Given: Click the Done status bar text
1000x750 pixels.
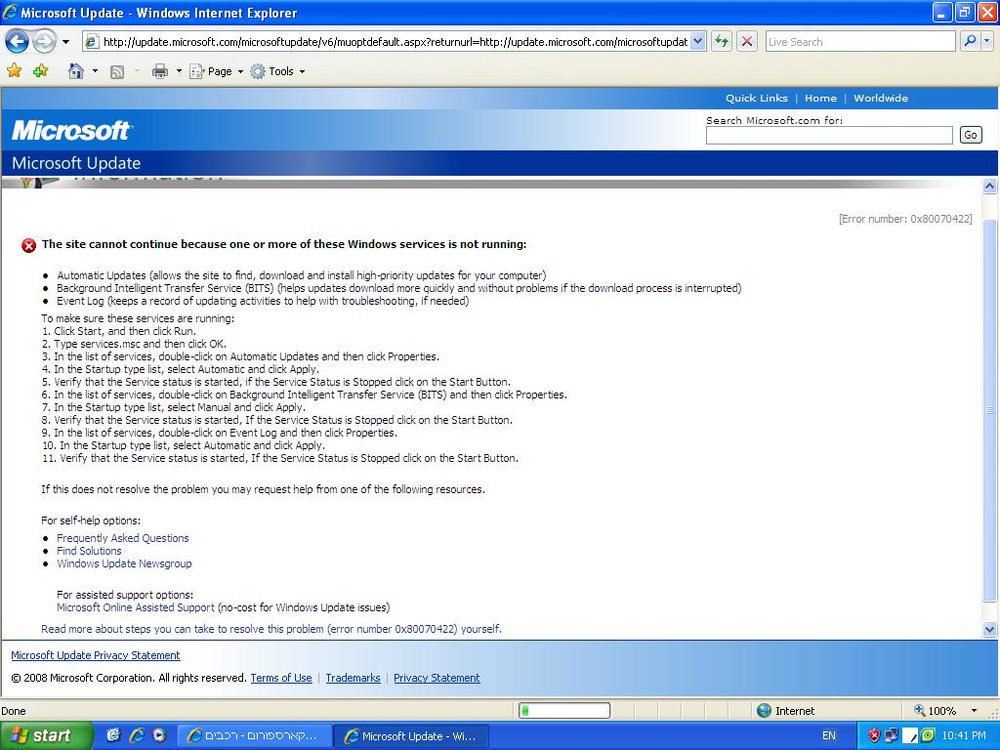Looking at the screenshot, I should [x=13, y=710].
